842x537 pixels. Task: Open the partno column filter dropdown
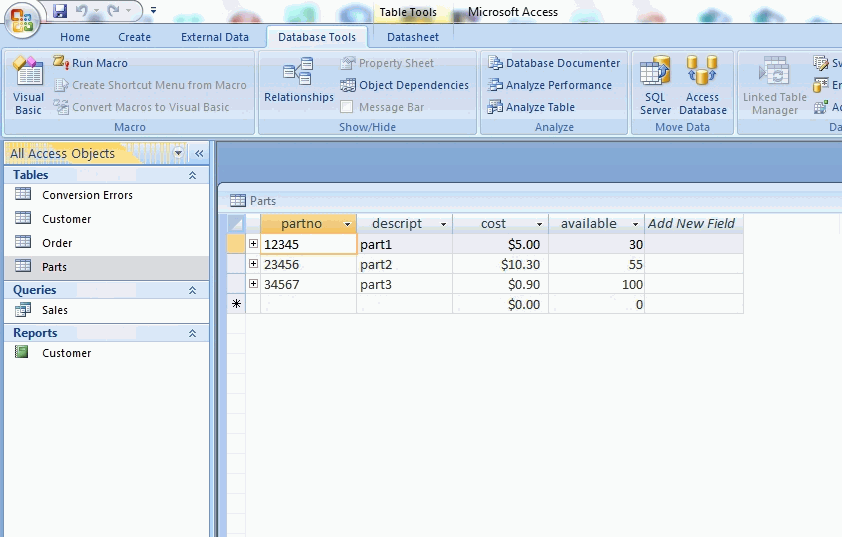tap(347, 224)
